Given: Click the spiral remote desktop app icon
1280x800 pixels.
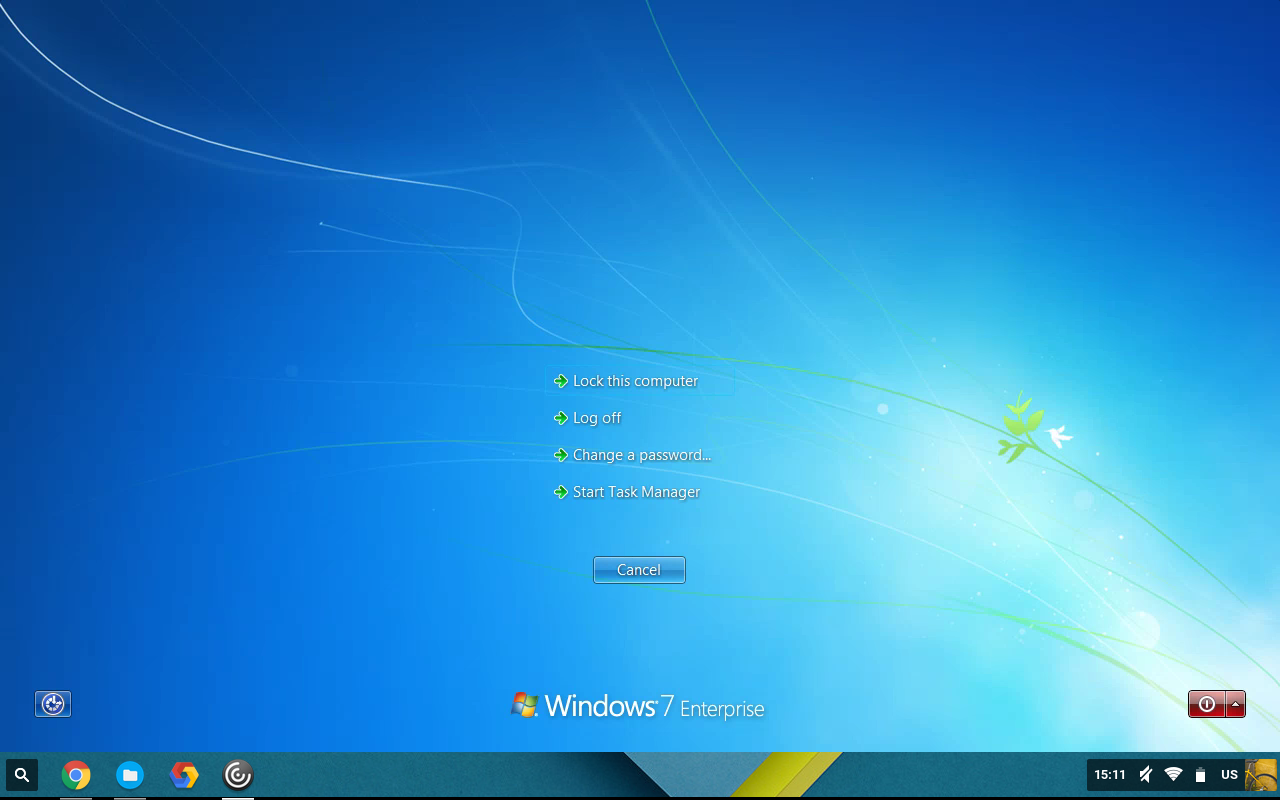Looking at the screenshot, I should pos(238,775).
